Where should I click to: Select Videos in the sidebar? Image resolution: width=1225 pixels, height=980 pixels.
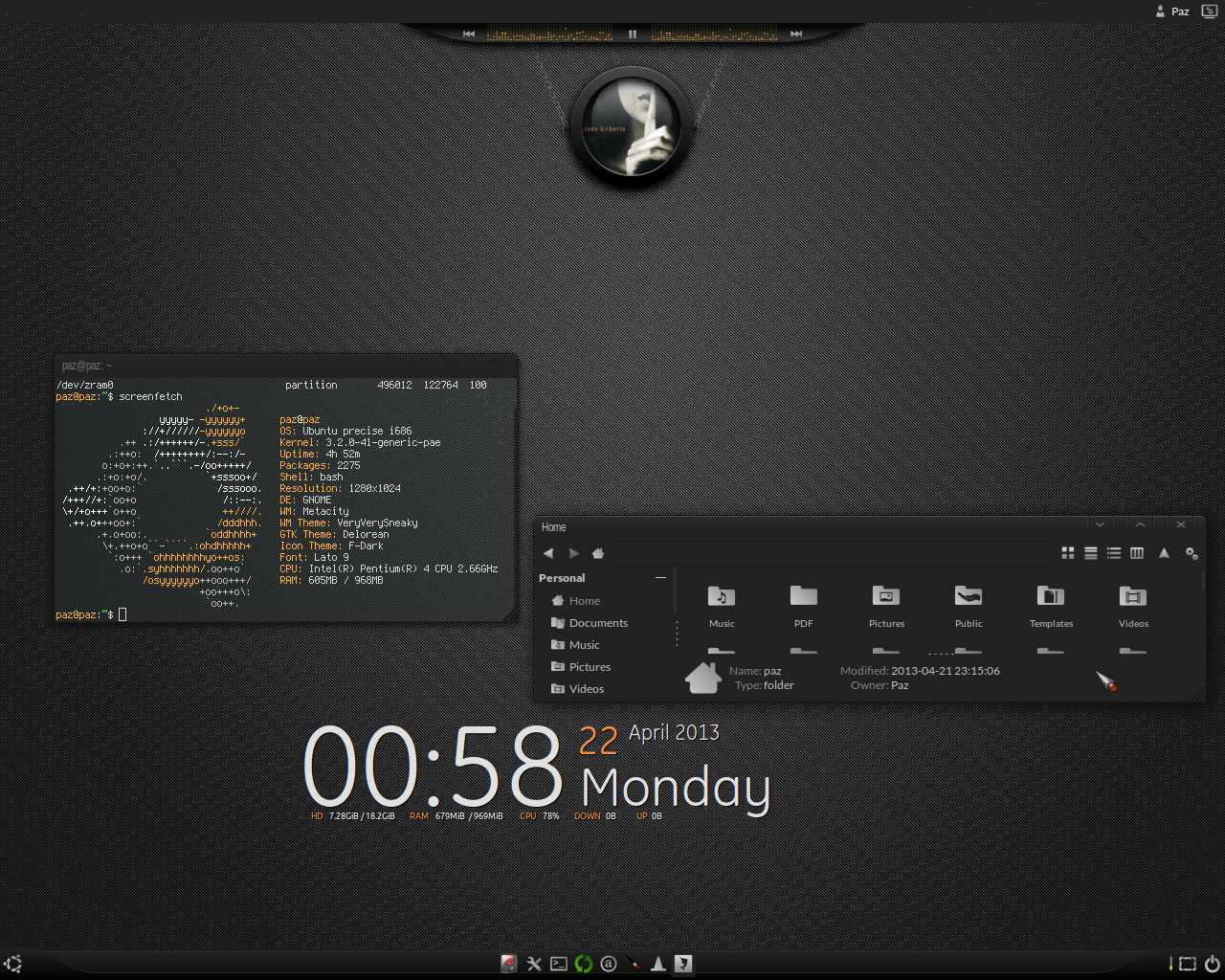point(578,689)
